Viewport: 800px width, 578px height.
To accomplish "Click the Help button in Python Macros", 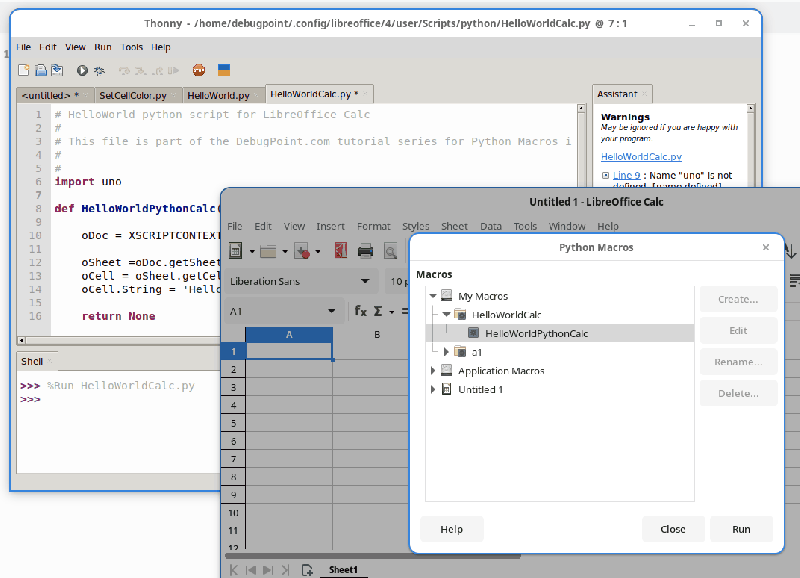I will [x=452, y=529].
